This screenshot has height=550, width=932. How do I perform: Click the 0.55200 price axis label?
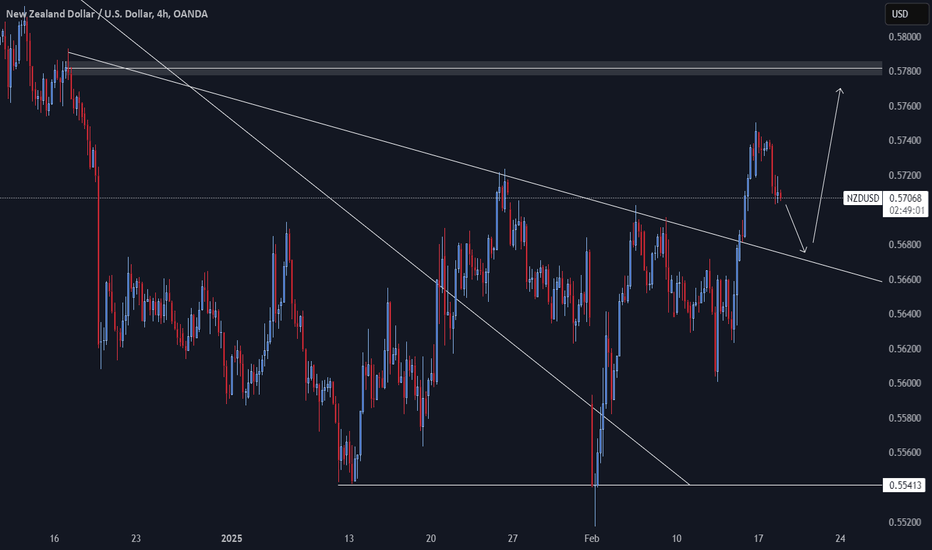pyautogui.click(x=905, y=521)
